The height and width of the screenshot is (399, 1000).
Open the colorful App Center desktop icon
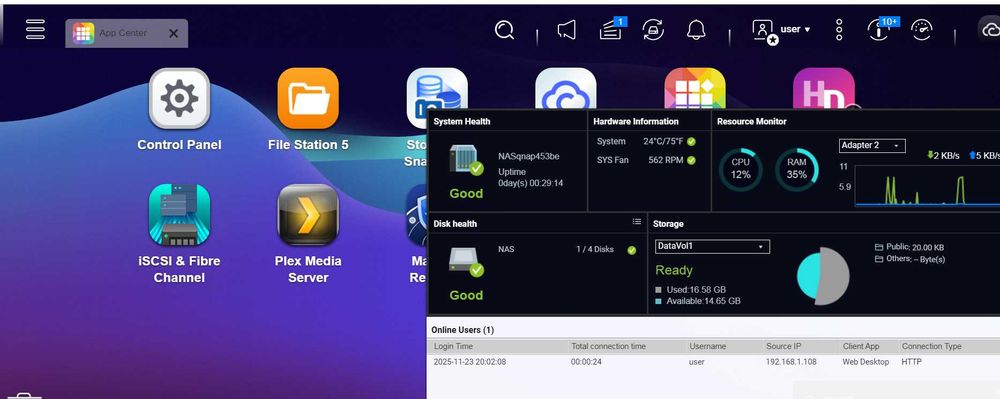click(695, 88)
